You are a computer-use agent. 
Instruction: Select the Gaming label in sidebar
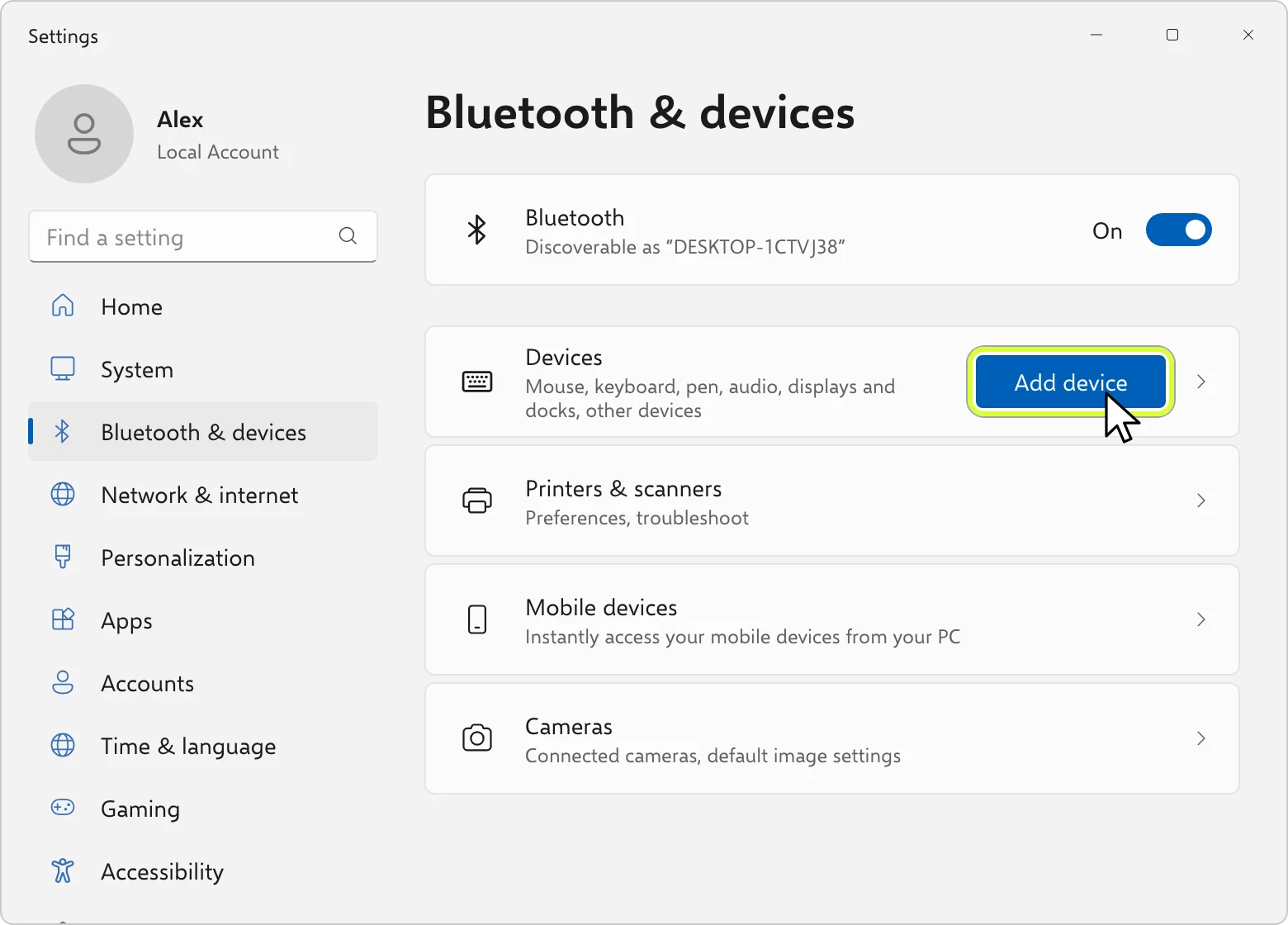click(140, 809)
